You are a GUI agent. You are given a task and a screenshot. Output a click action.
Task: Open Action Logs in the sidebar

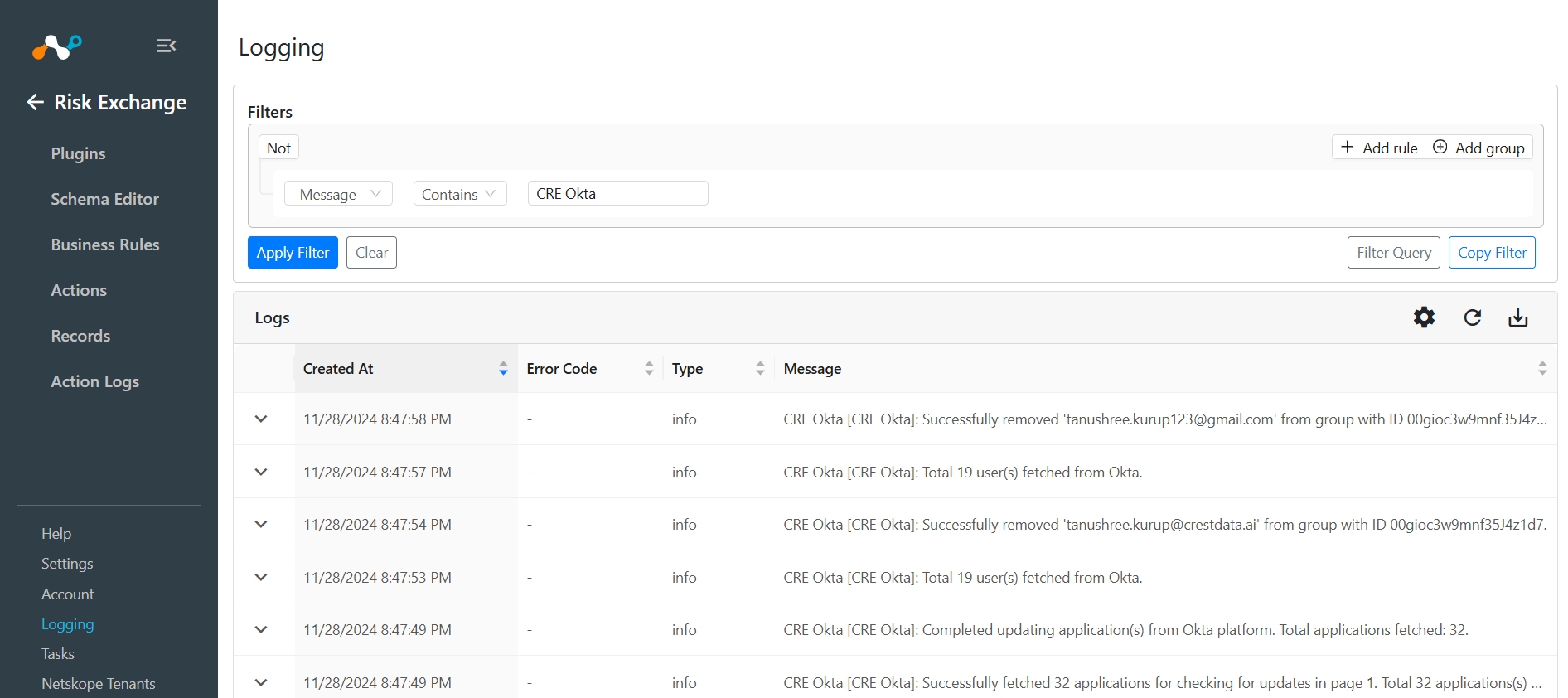(x=95, y=381)
